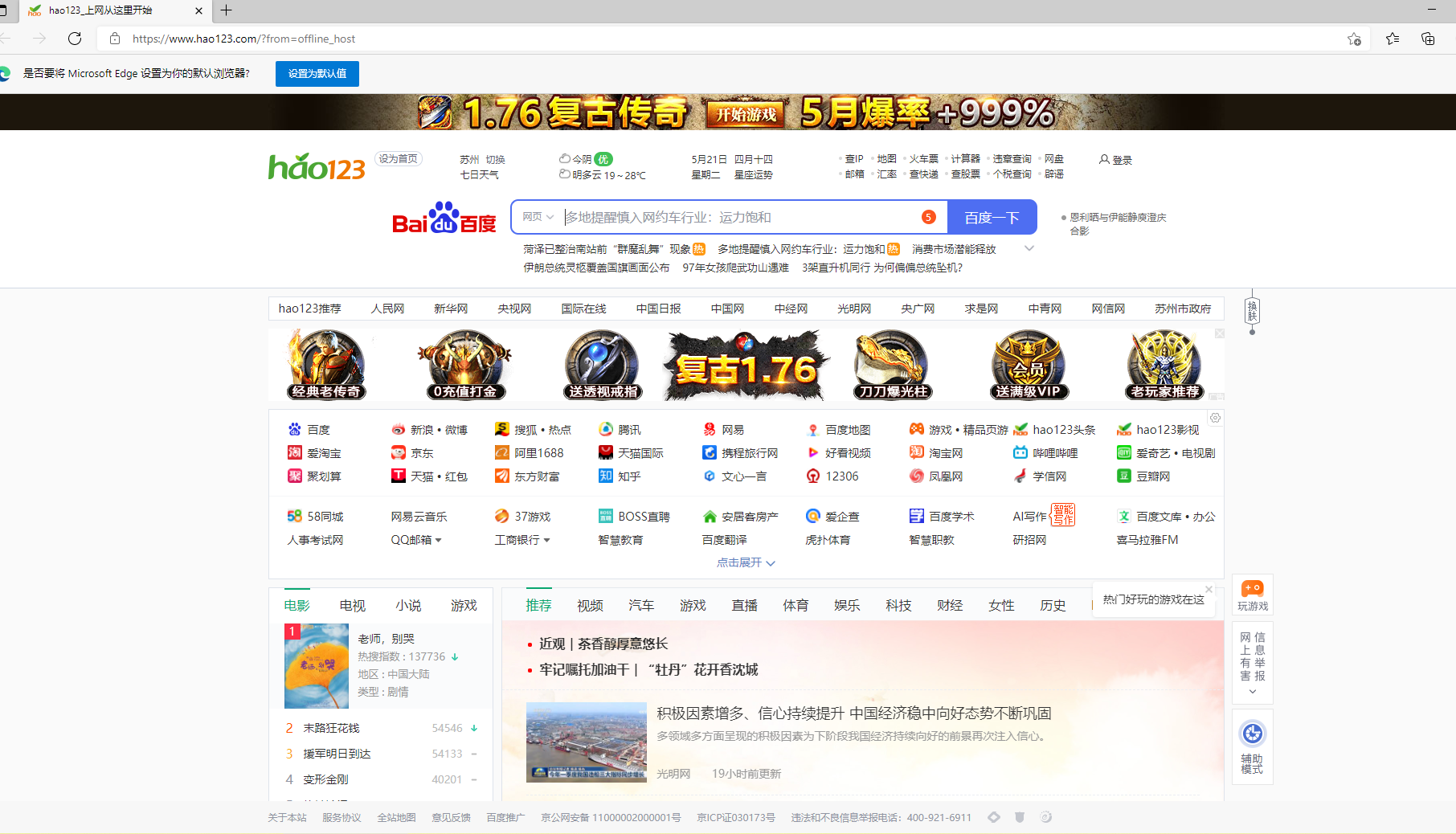Open the 人民网 link

[x=387, y=309]
